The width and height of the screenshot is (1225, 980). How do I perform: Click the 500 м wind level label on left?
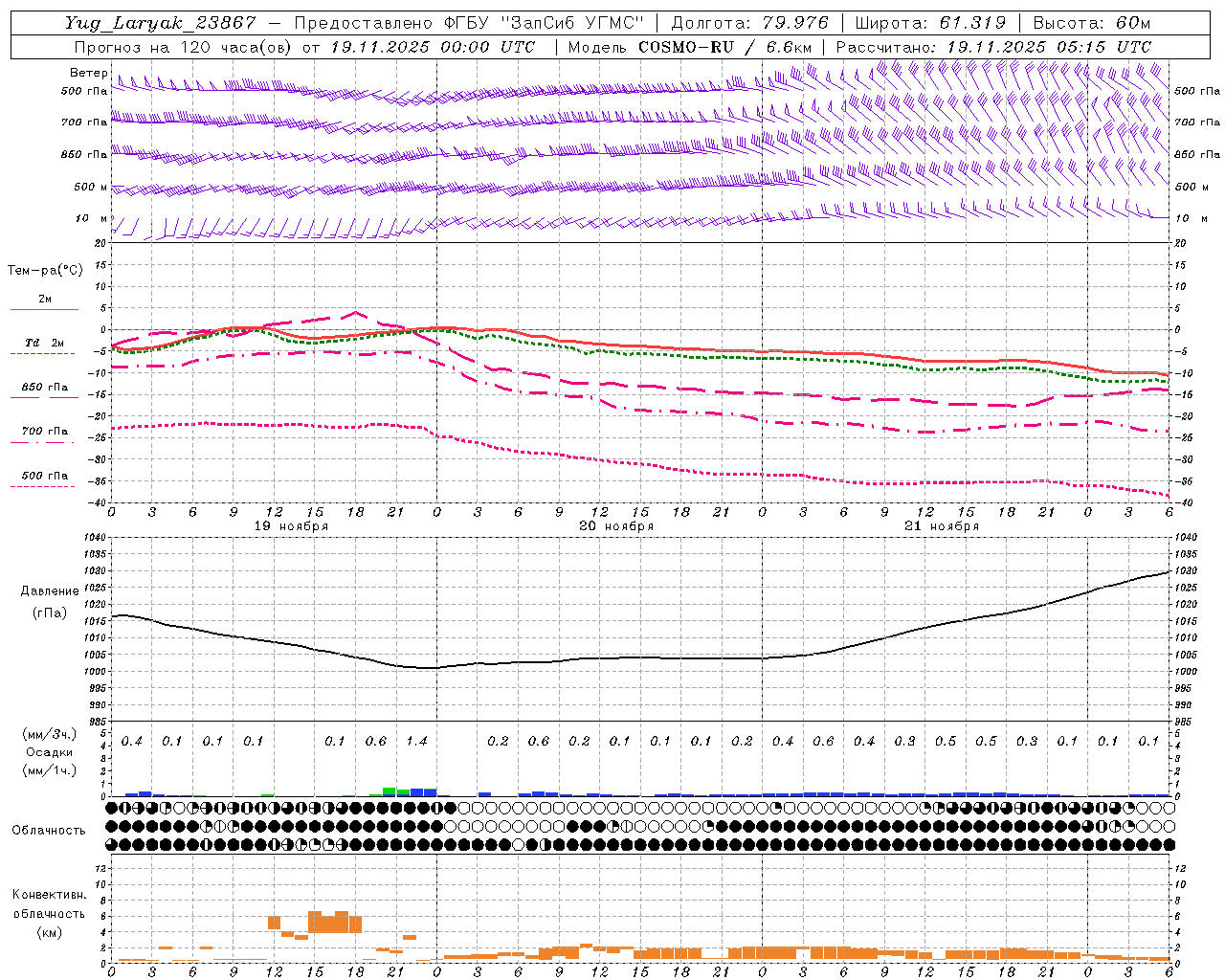tap(91, 187)
